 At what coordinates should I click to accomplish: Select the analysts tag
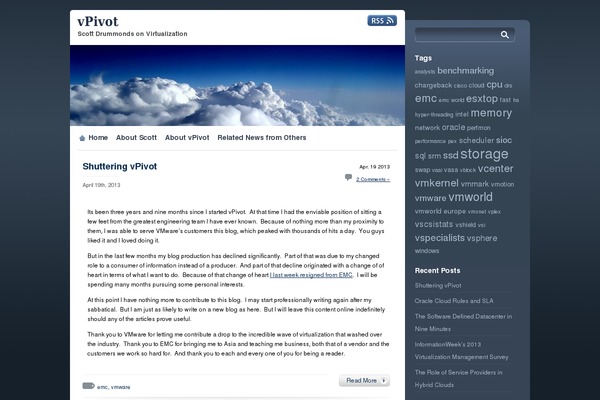pyautogui.click(x=425, y=72)
